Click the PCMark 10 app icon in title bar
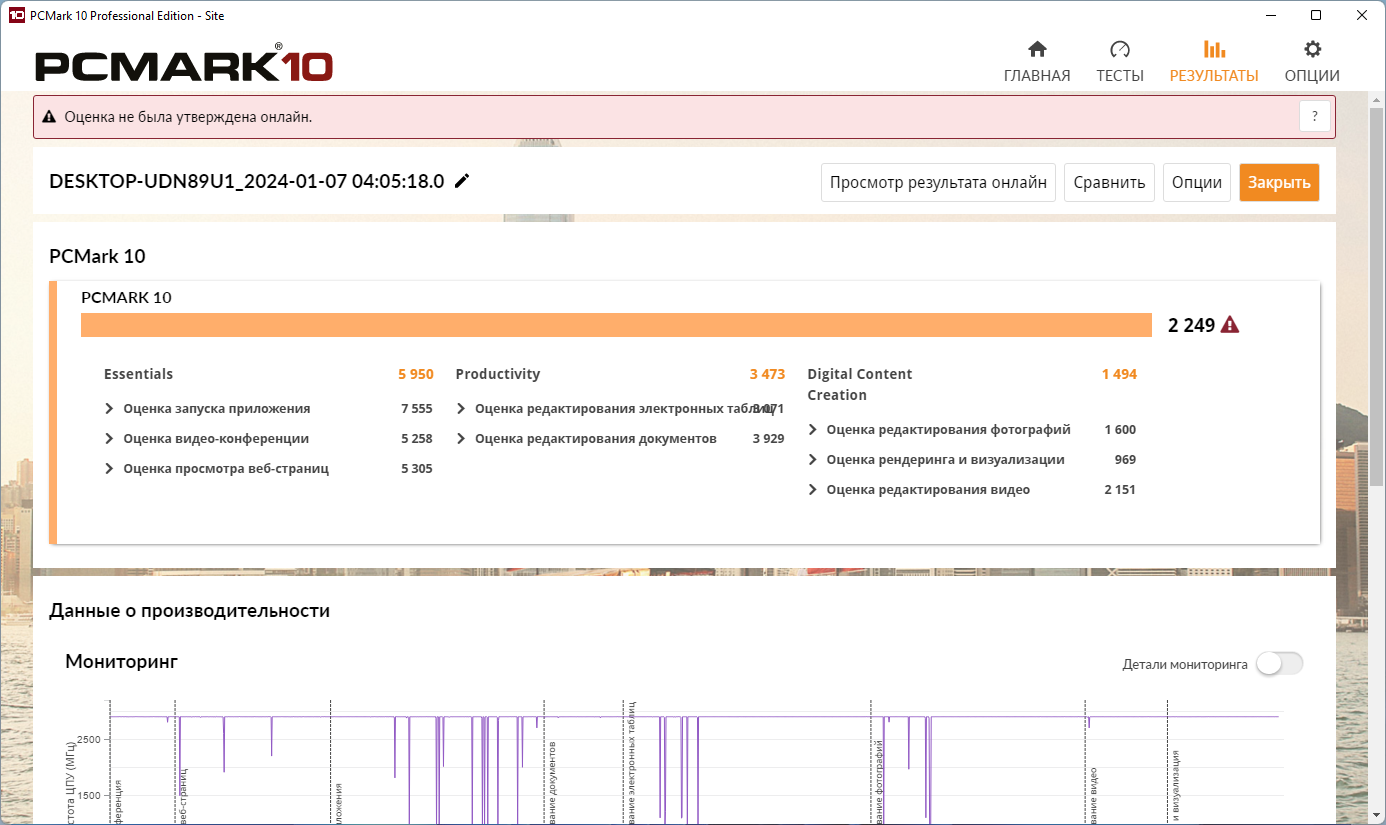Screen dimensions: 1386x825 [16, 15]
